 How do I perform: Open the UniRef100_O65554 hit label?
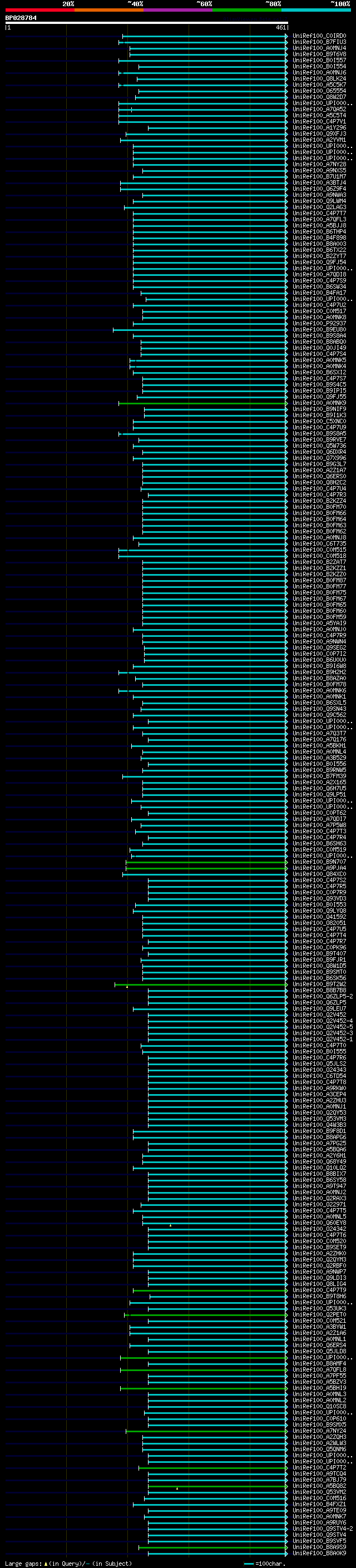coord(319,91)
